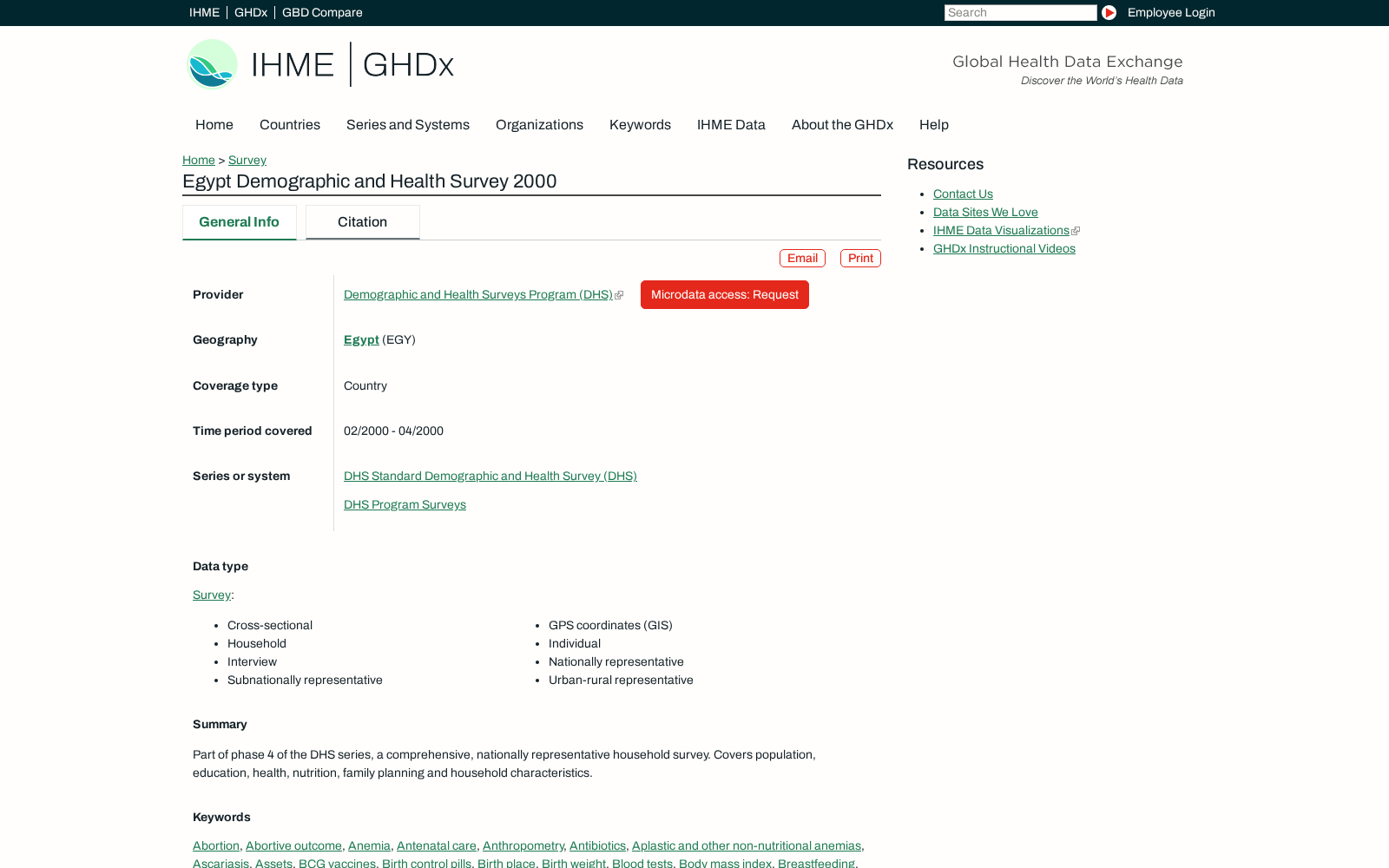Click GPS coordinates (GIS) list item
Viewport: 1389px width, 868px height.
pos(610,625)
